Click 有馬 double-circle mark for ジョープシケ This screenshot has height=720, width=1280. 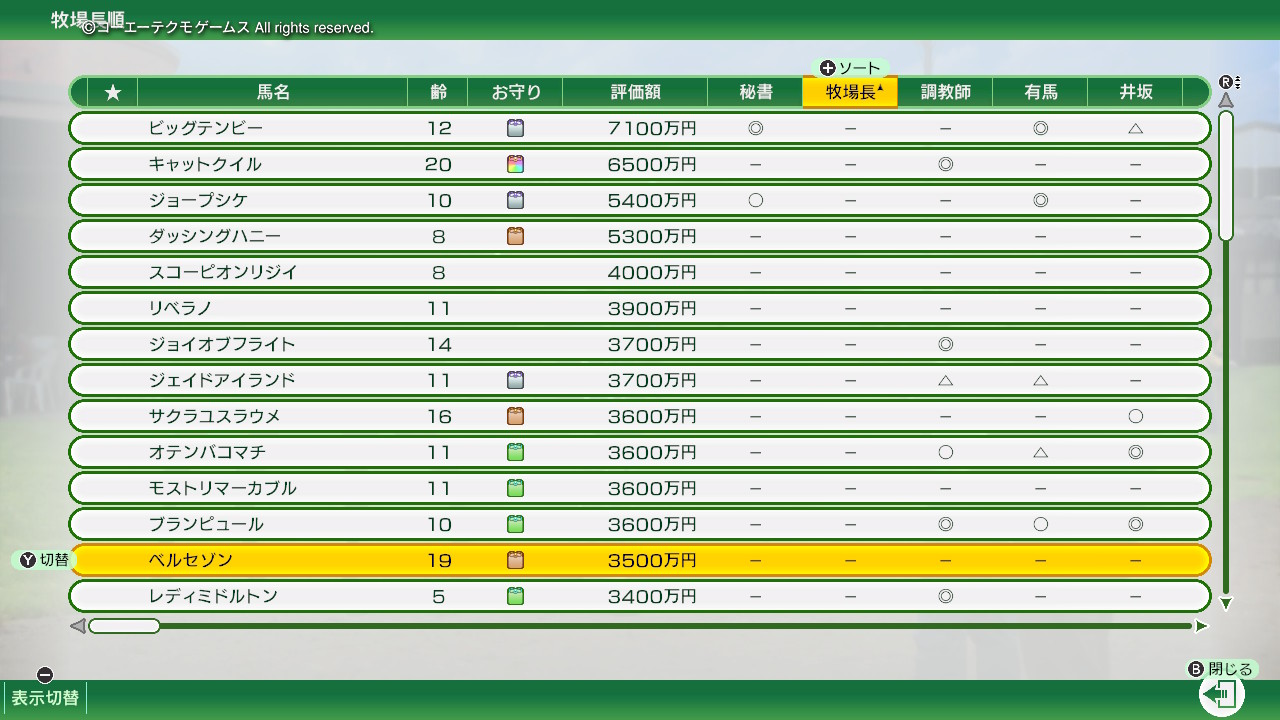(1040, 200)
